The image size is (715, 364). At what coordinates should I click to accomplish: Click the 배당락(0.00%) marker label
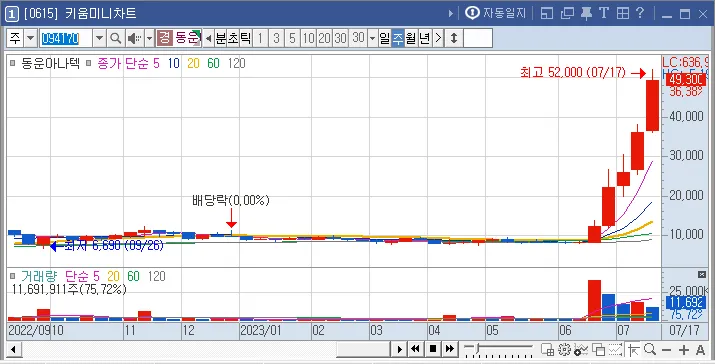pos(231,201)
